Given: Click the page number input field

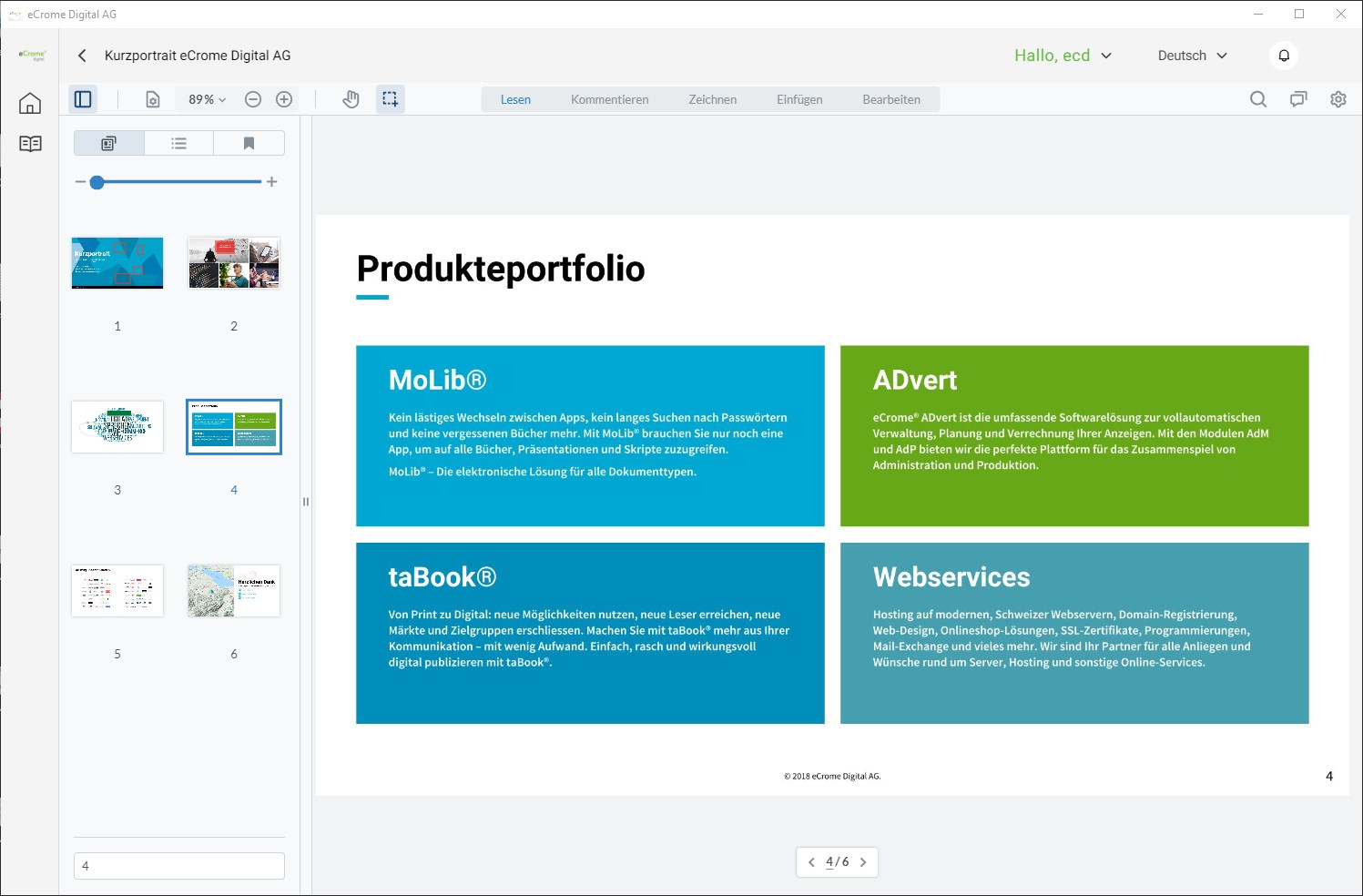Looking at the screenshot, I should [179, 866].
